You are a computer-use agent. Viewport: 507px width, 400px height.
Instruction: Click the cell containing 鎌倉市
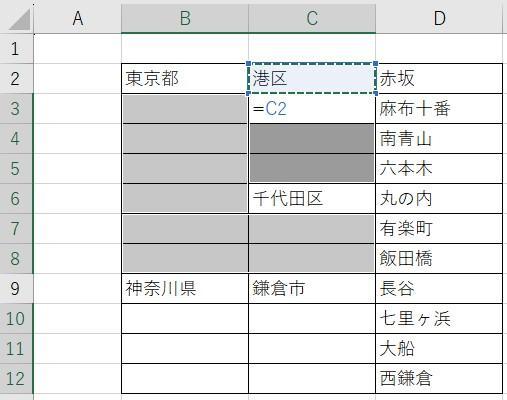click(x=312, y=288)
